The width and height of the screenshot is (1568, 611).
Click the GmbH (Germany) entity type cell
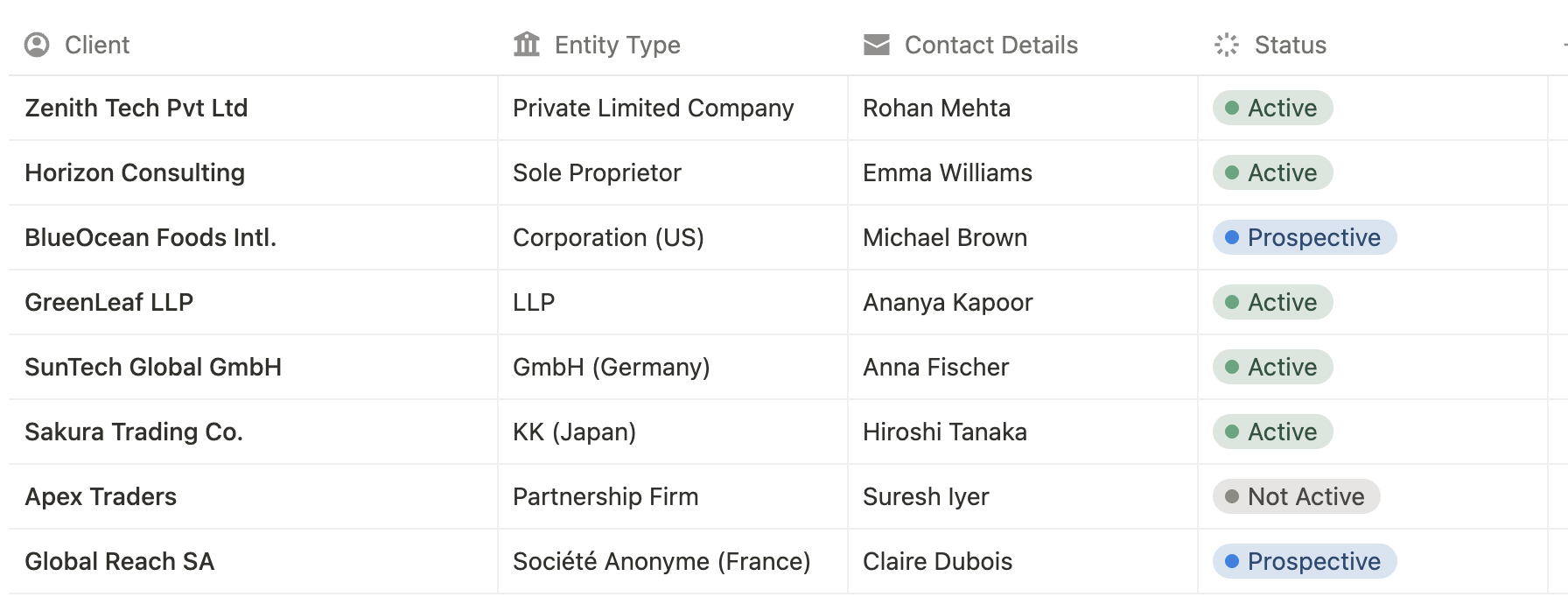[611, 367]
